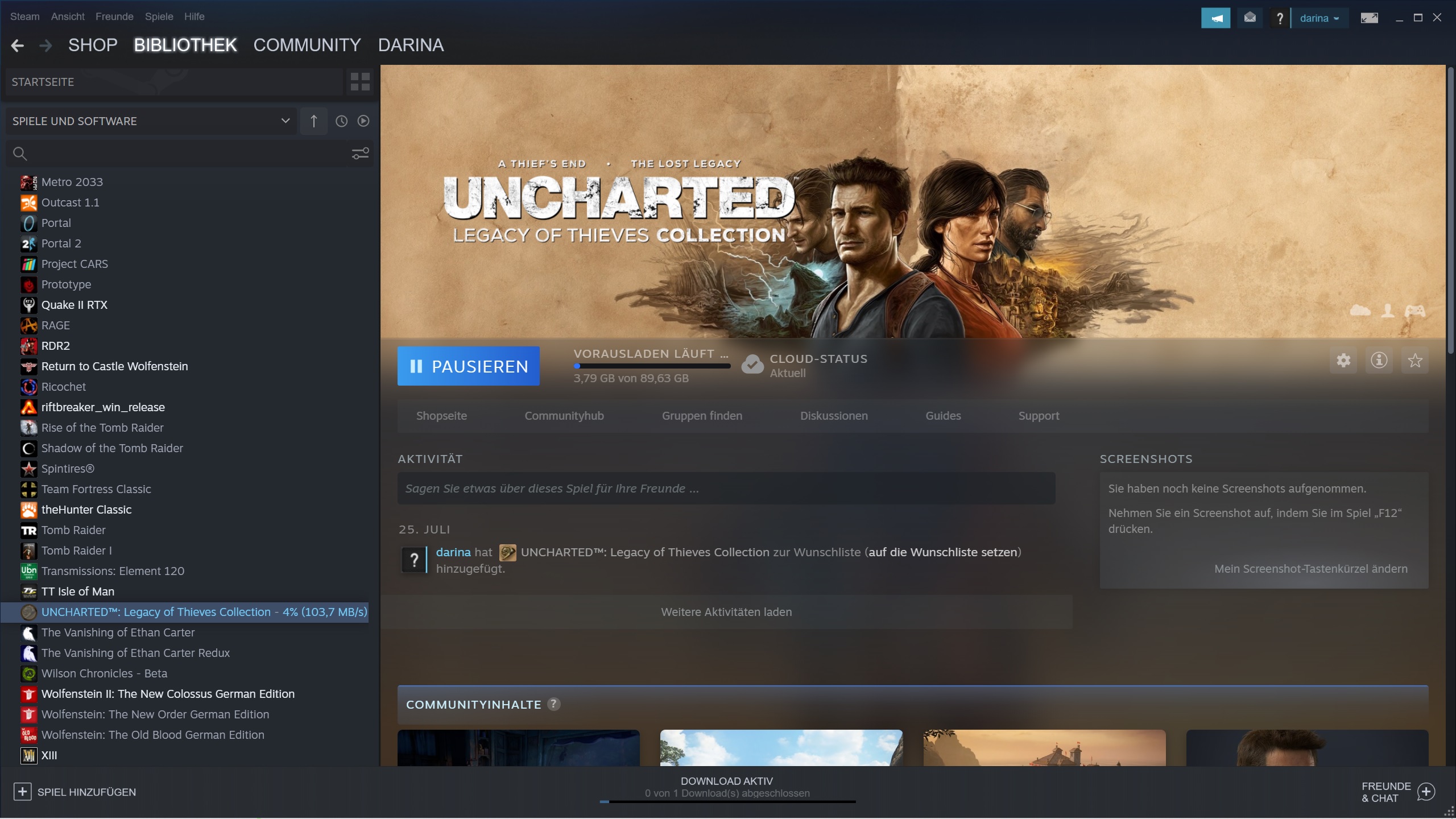Image resolution: width=1456 pixels, height=819 pixels.
Task: Open the Ansicht menu
Action: [x=67, y=16]
